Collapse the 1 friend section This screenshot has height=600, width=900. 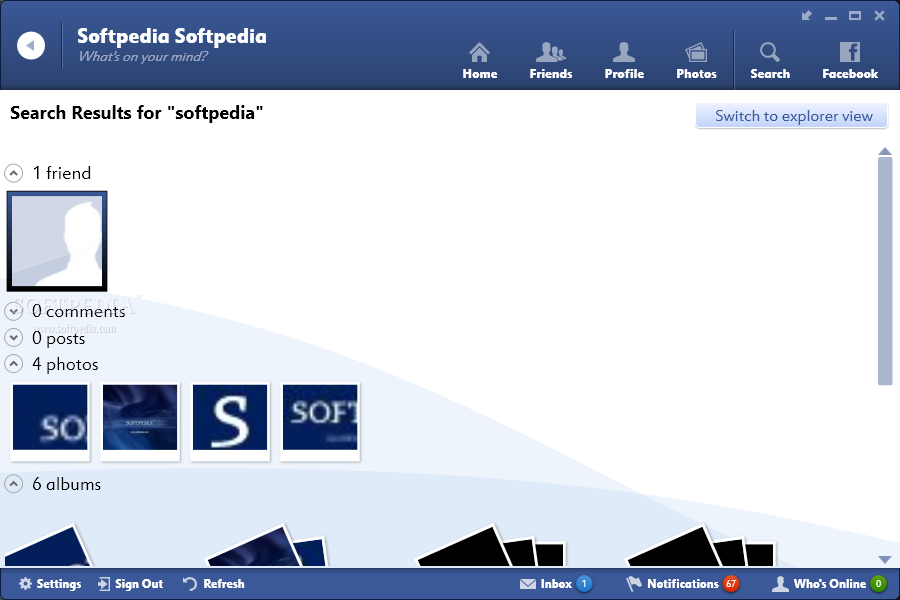[x=14, y=173]
